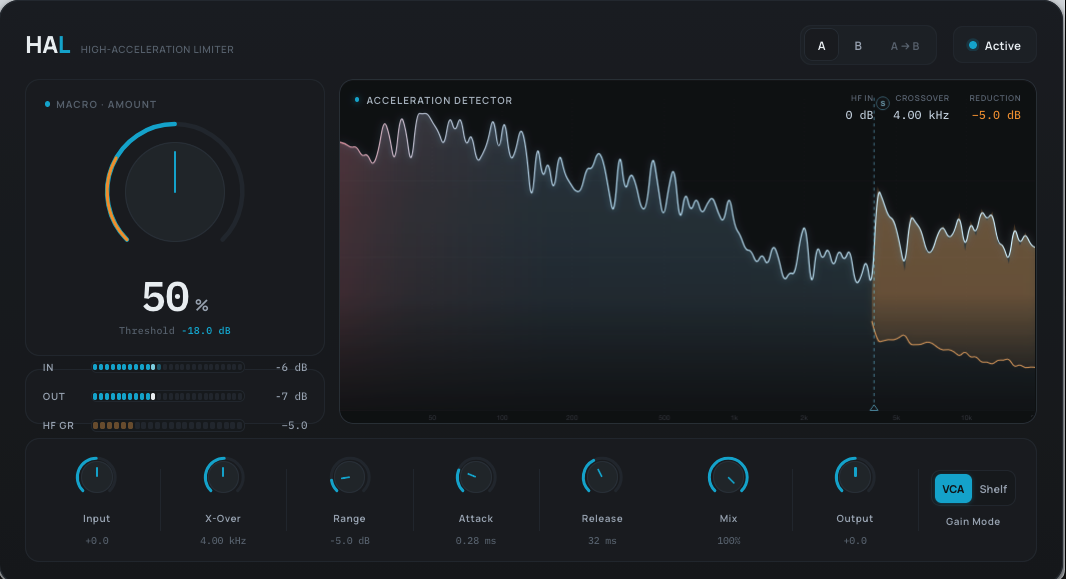Screen dimensions: 1066x579
Task: Click the Threshold -18.0 dB value
Action: click(x=206, y=331)
